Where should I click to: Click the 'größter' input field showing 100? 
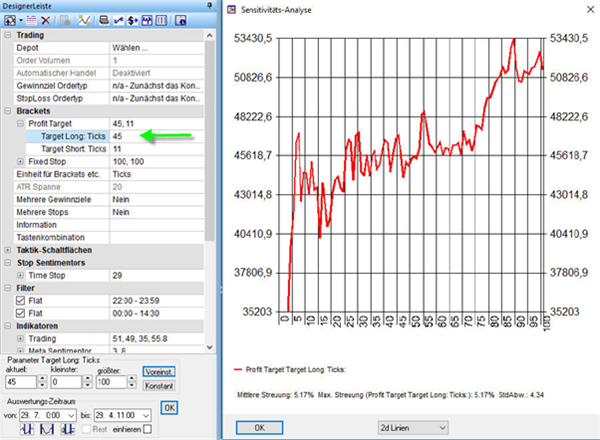pyautogui.click(x=111, y=382)
